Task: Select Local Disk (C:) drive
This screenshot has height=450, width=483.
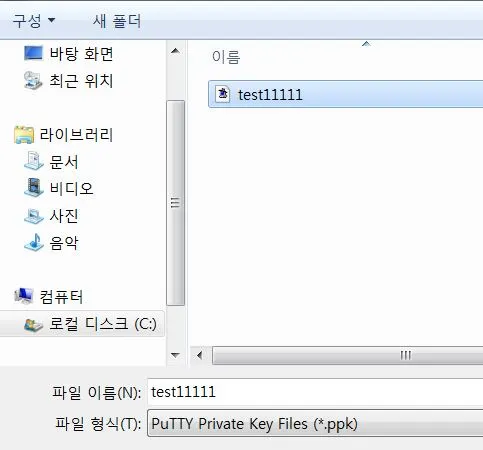Action: coord(82,324)
